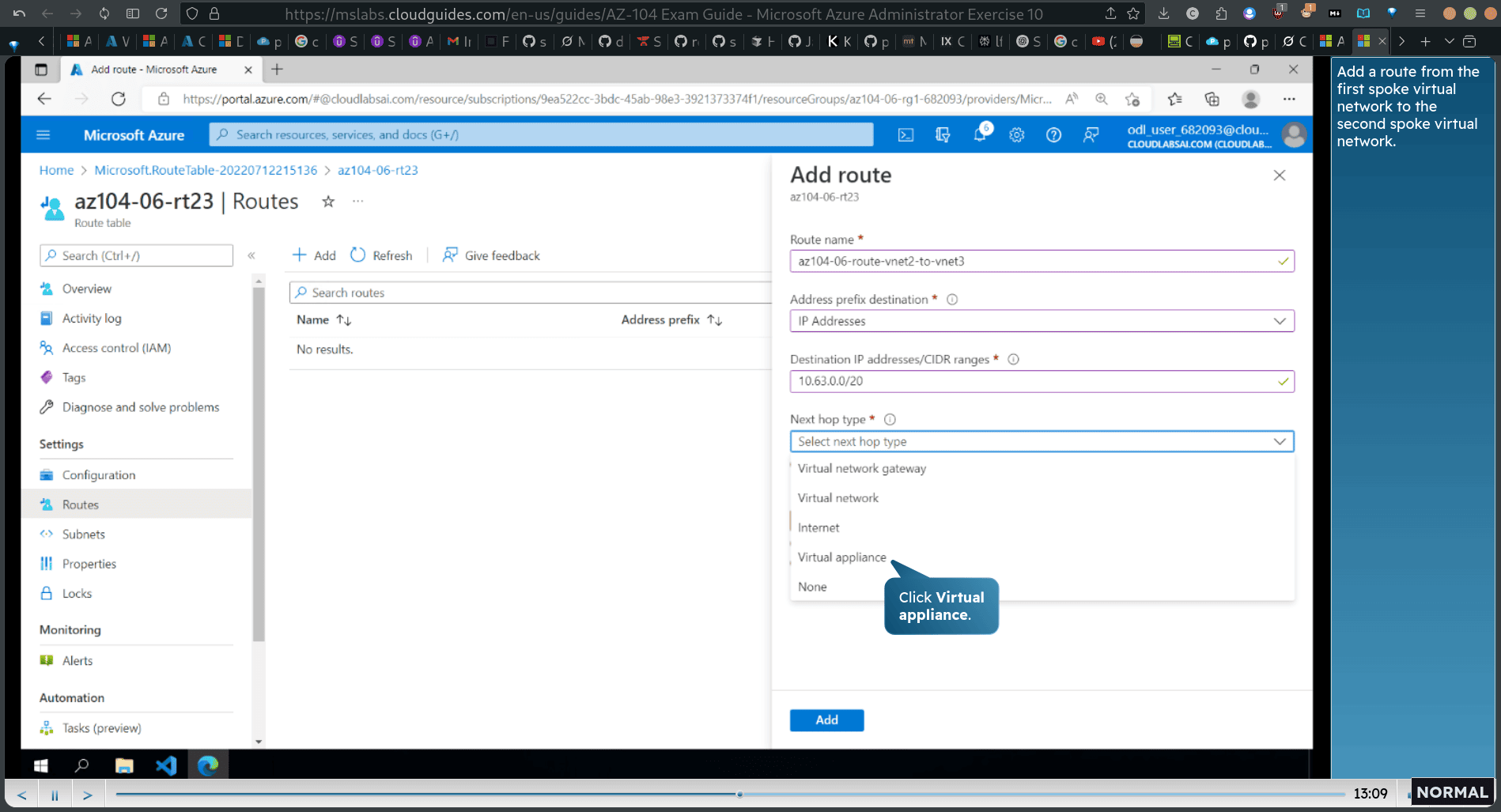Click the Azure account avatar
The height and width of the screenshot is (812, 1501).
[x=1294, y=135]
